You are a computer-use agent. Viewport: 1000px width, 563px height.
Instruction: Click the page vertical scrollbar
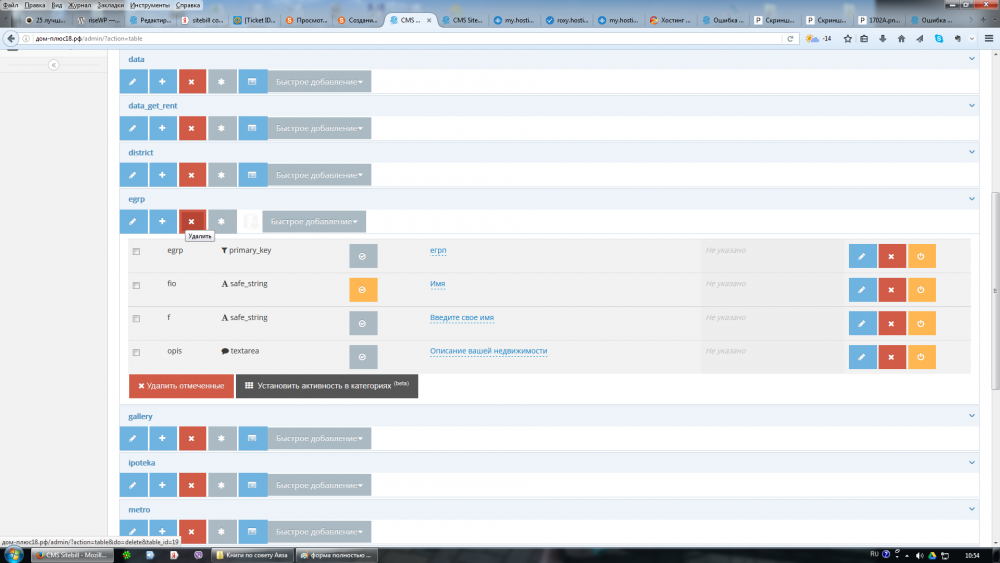pos(995,291)
